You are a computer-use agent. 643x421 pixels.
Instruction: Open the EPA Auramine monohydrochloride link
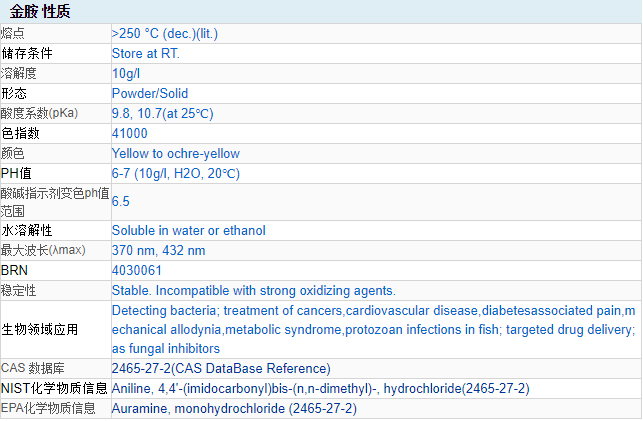pos(235,408)
